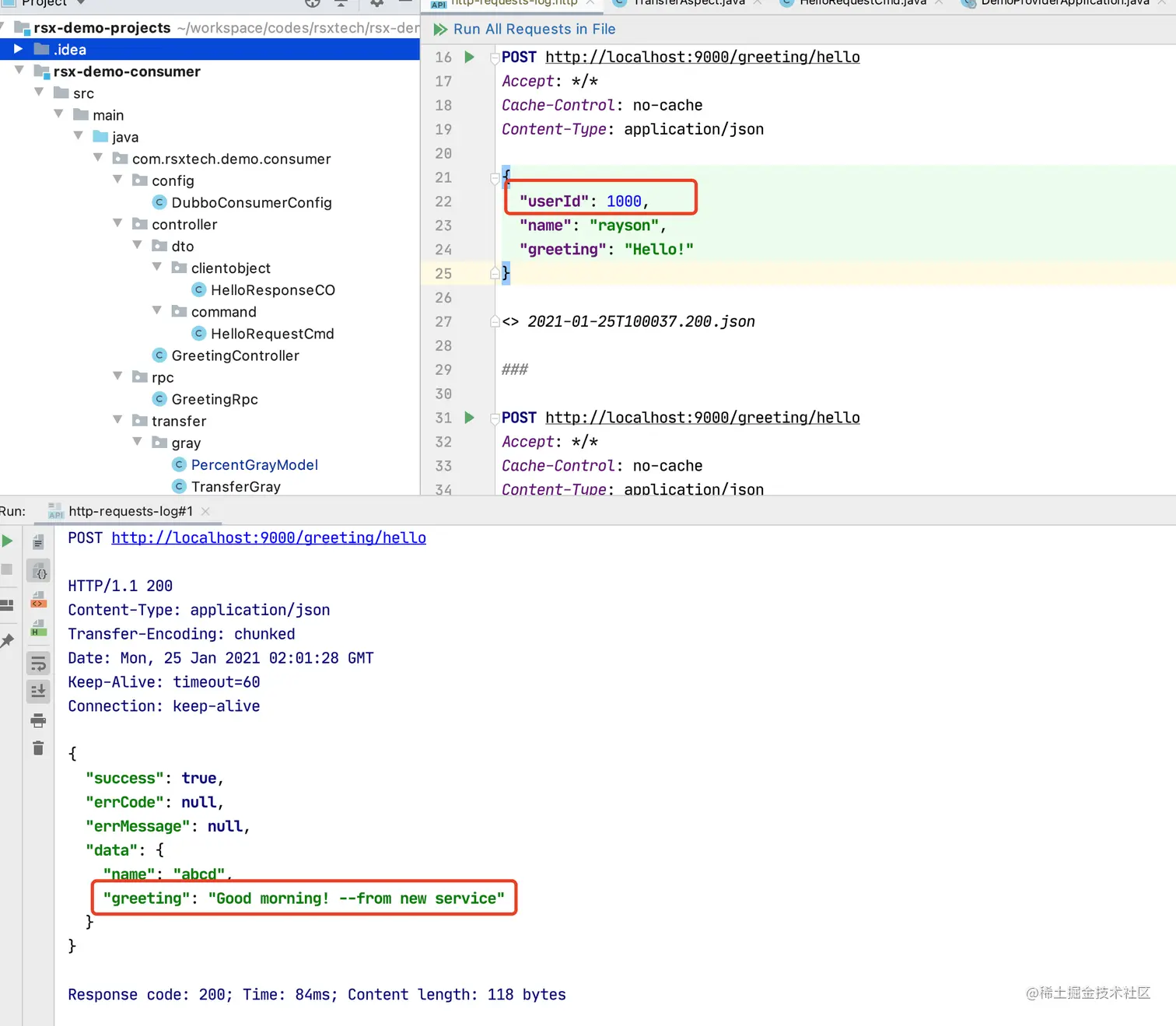The height and width of the screenshot is (1026, 1176).
Task: Click the PercentGrayModel class icon
Action: click(179, 464)
